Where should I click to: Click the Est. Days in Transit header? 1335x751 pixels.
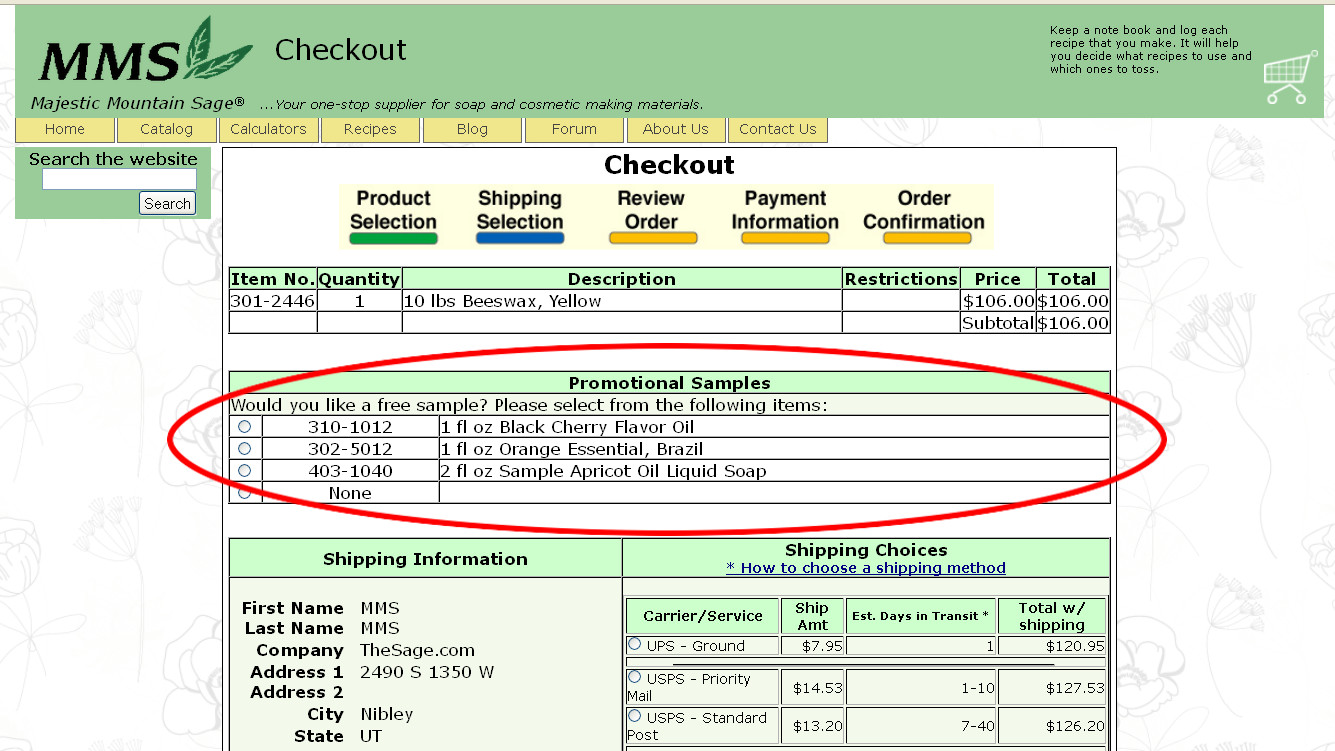click(x=921, y=616)
